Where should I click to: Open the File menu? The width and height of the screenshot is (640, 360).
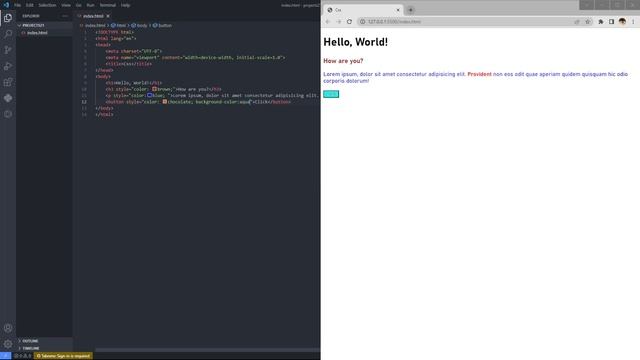point(18,5)
